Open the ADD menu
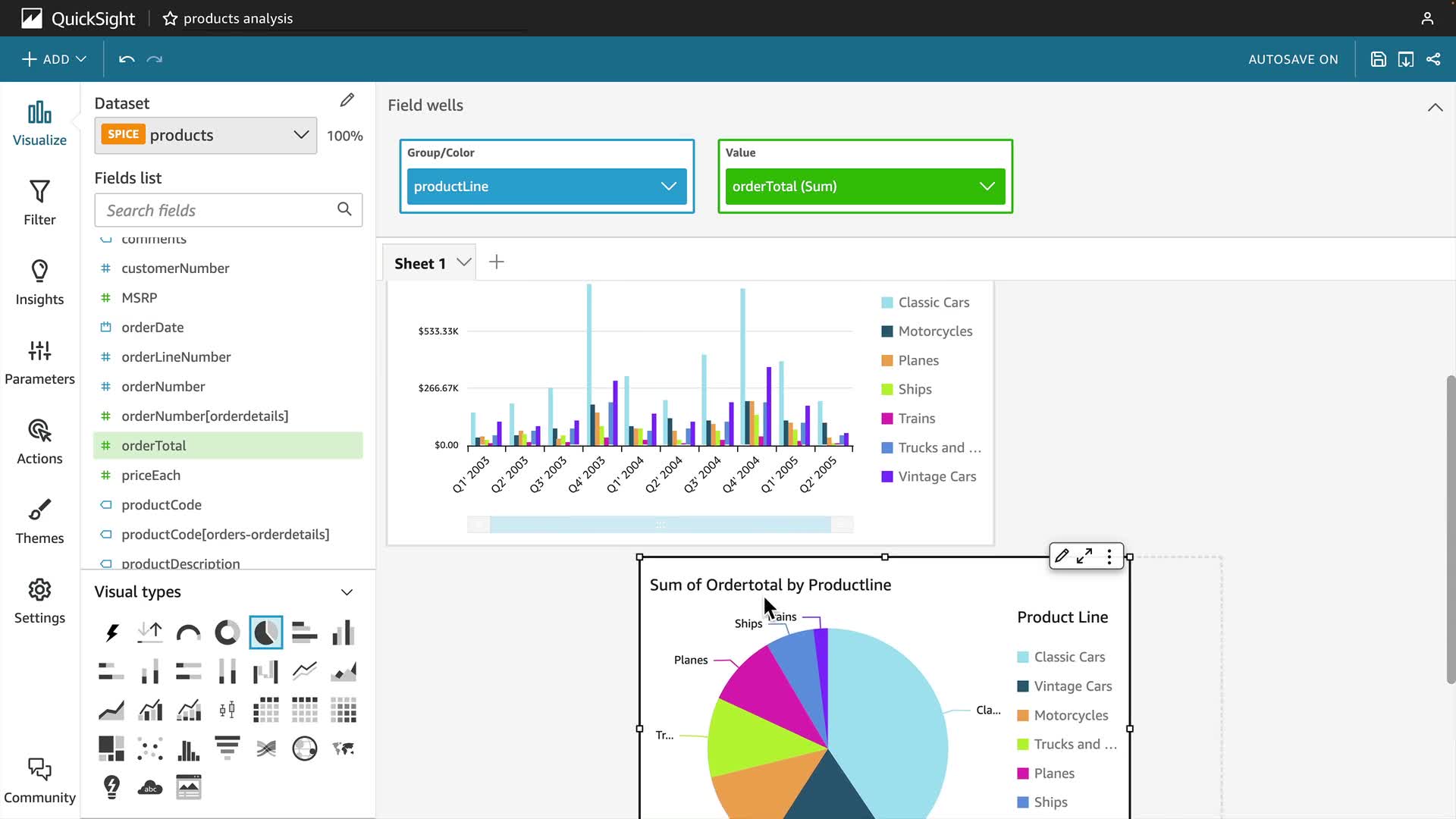Screen dimensions: 1456x819 click(54, 59)
